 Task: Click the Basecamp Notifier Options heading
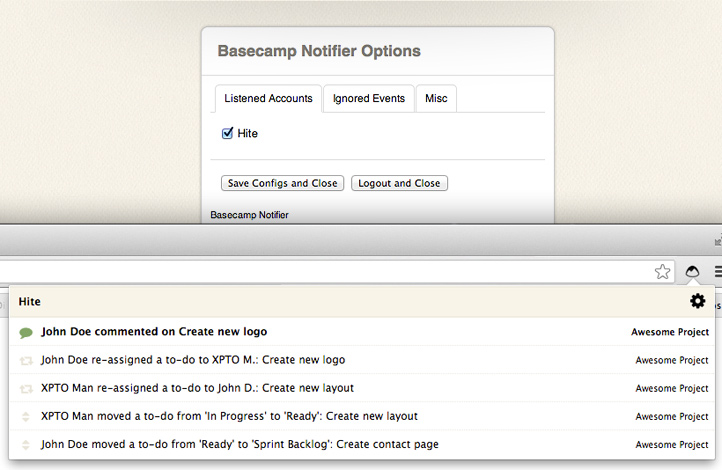[x=319, y=51]
